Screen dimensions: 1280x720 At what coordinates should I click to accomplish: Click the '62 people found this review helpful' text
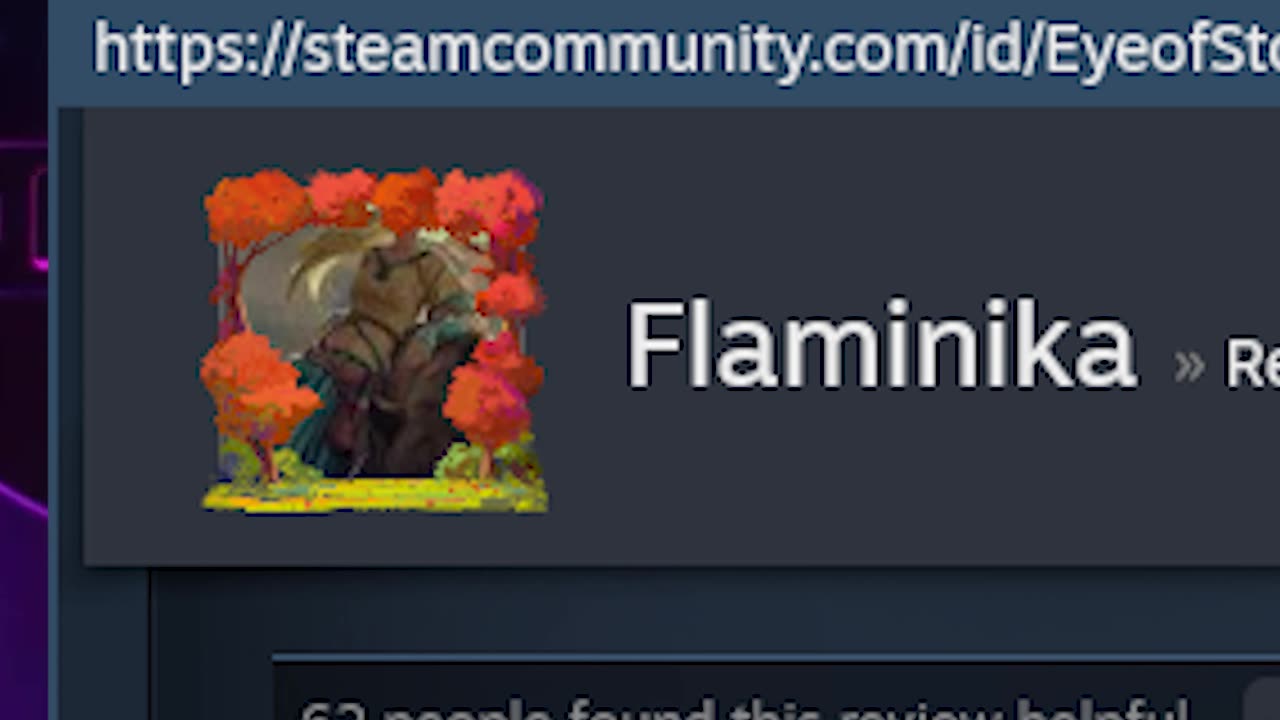click(745, 710)
